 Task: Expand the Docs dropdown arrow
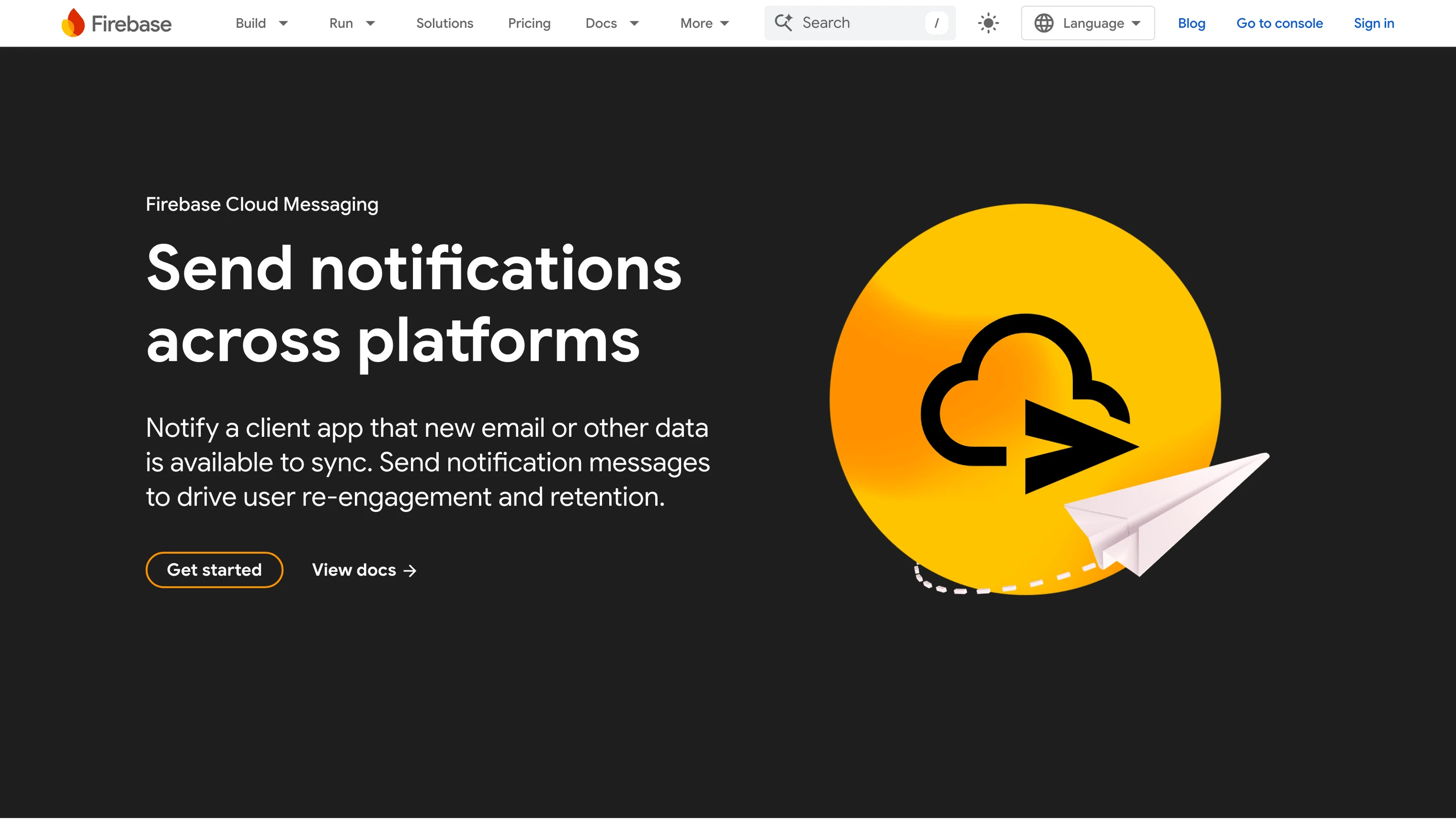click(634, 23)
